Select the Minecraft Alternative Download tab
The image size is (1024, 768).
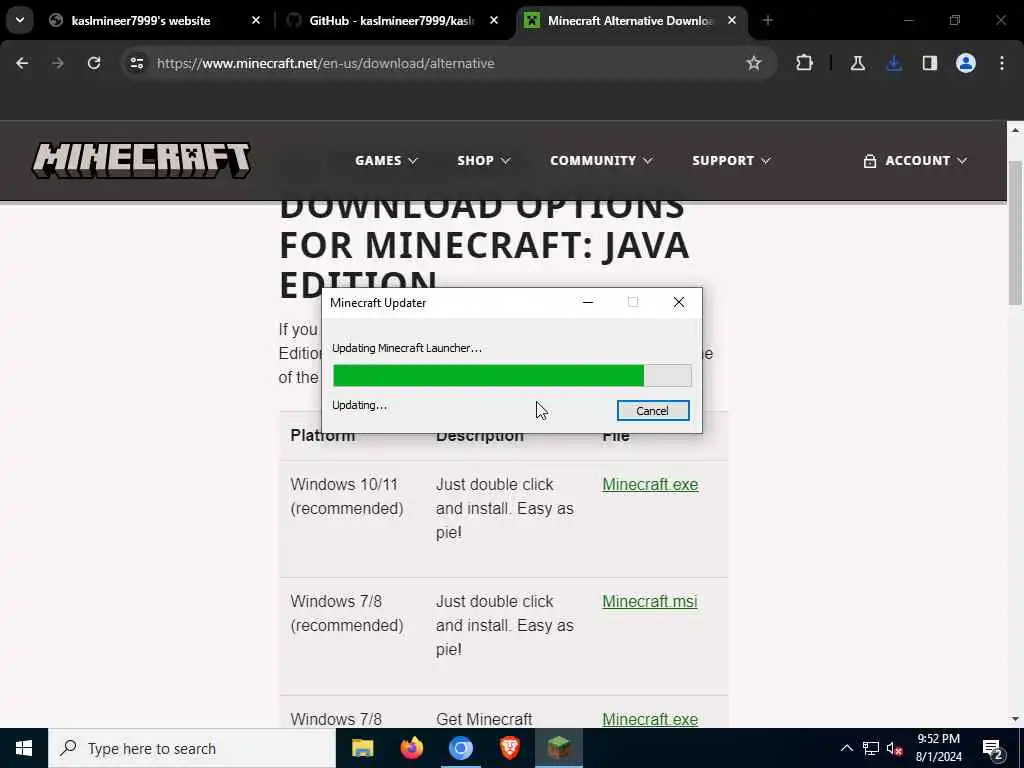click(x=630, y=21)
